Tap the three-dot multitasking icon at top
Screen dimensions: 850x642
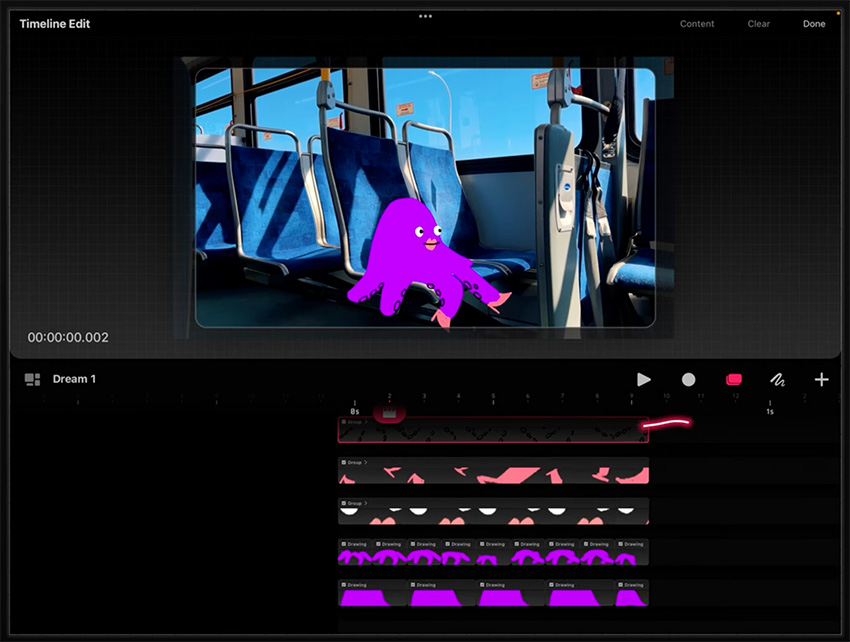(x=425, y=16)
